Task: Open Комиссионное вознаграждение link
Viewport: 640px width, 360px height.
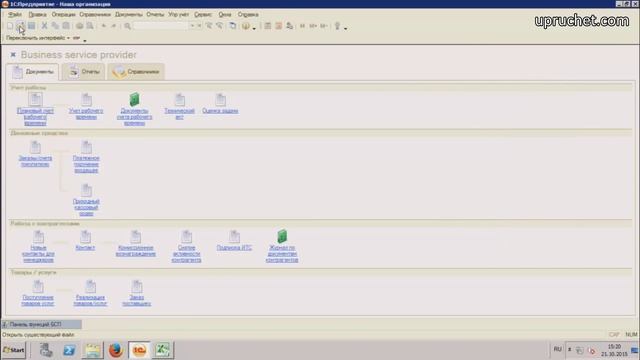Action: (136, 251)
